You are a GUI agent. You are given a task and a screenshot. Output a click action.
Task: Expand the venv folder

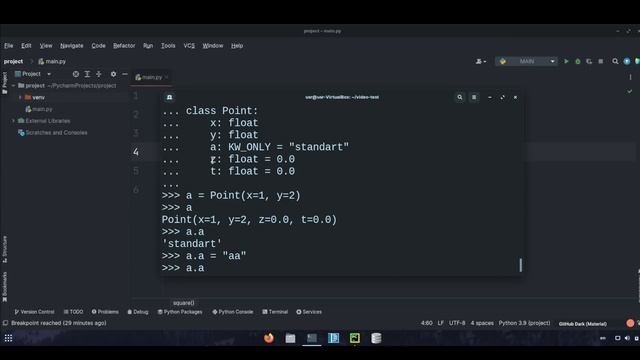point(20,97)
